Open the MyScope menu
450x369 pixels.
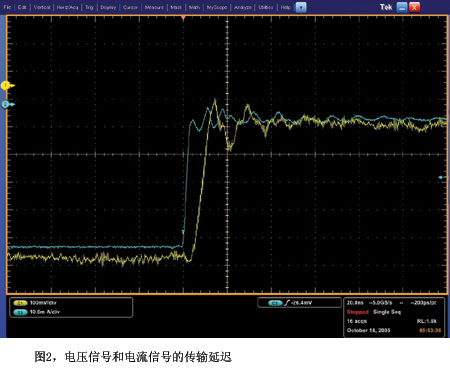[x=217, y=7]
